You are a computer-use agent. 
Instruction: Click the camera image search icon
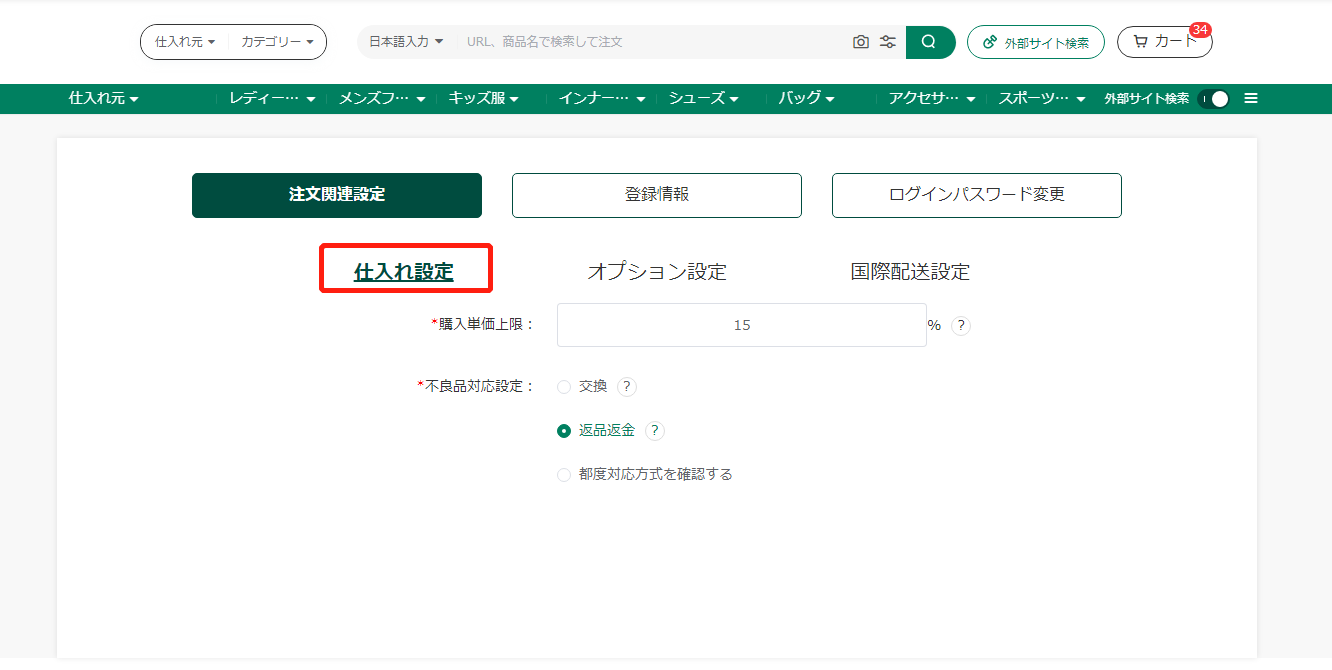click(x=860, y=42)
